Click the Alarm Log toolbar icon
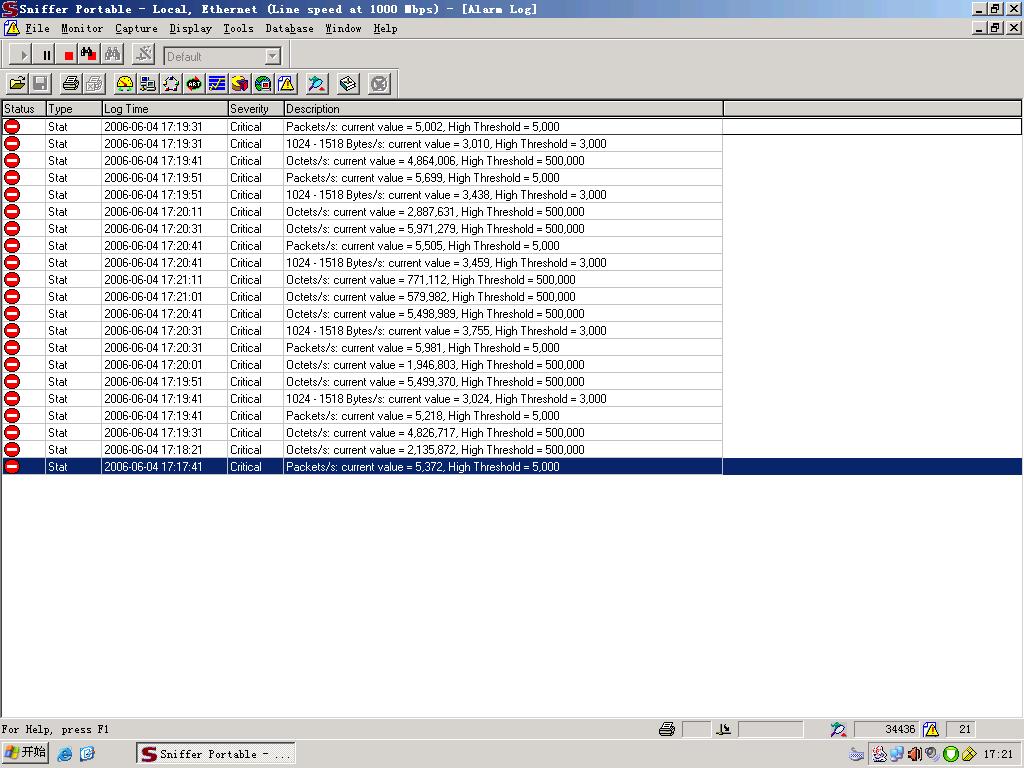Screen dimensions: 1024x768 pos(286,84)
